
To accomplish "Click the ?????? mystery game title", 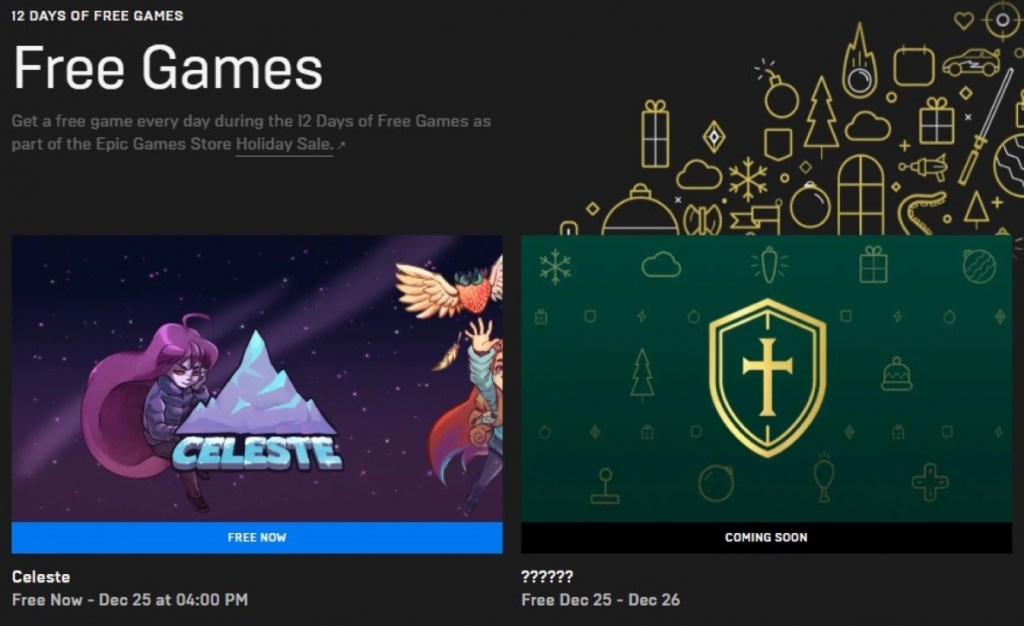I will coord(547,577).
